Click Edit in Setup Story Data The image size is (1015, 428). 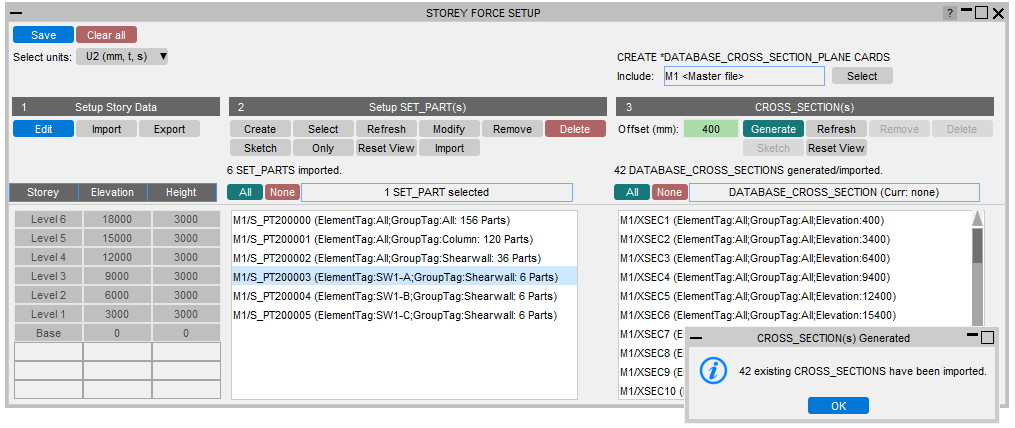point(43,129)
